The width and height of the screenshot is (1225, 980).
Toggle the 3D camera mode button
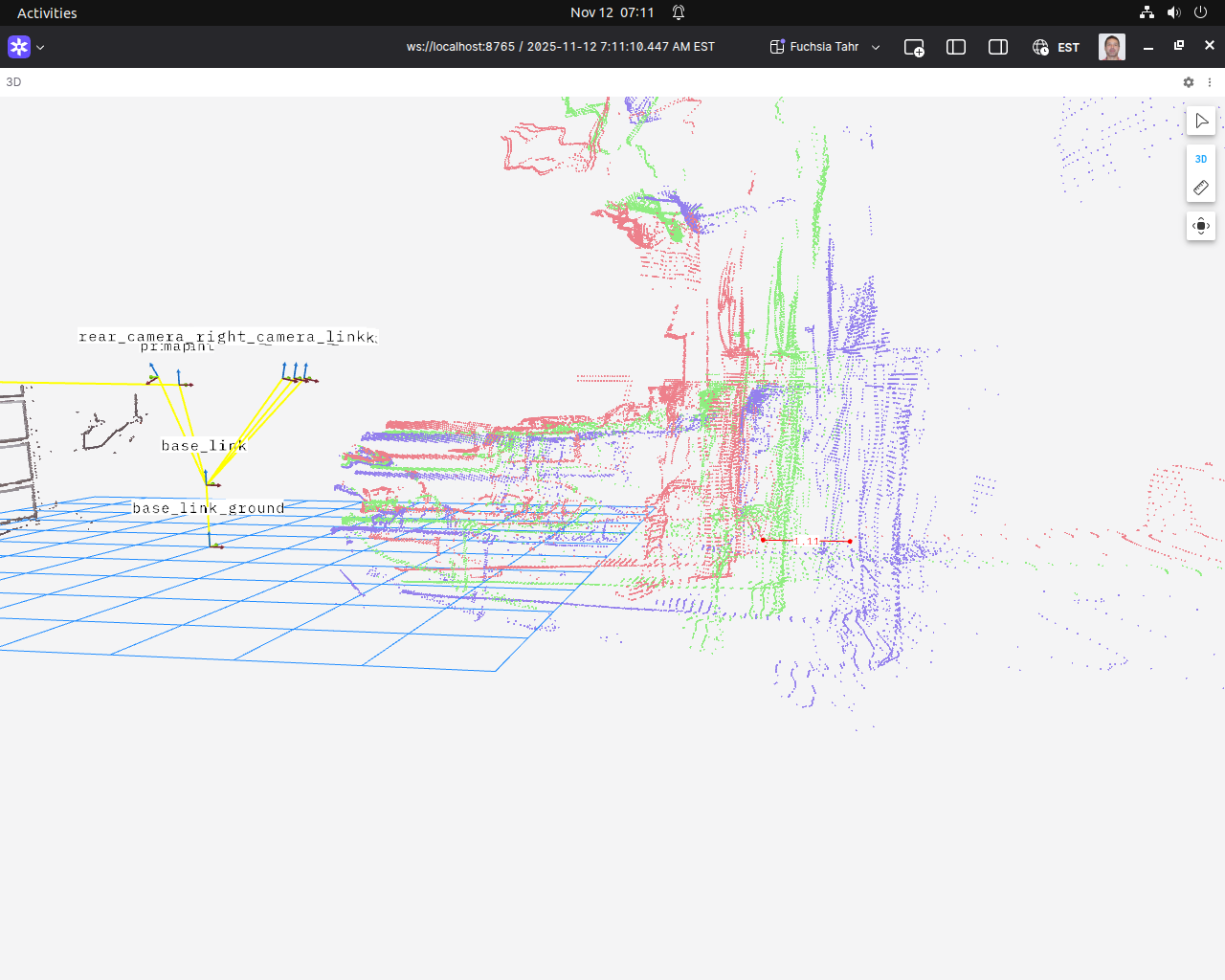1201,159
